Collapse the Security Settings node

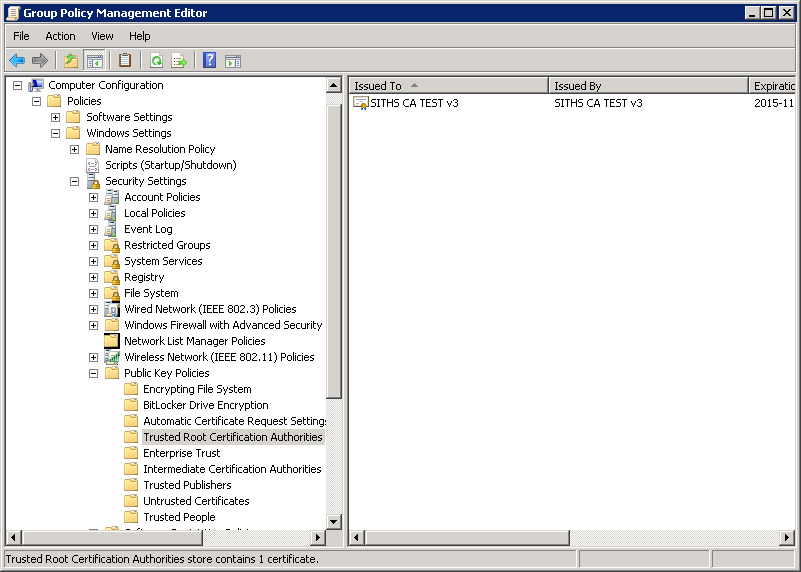pos(75,181)
